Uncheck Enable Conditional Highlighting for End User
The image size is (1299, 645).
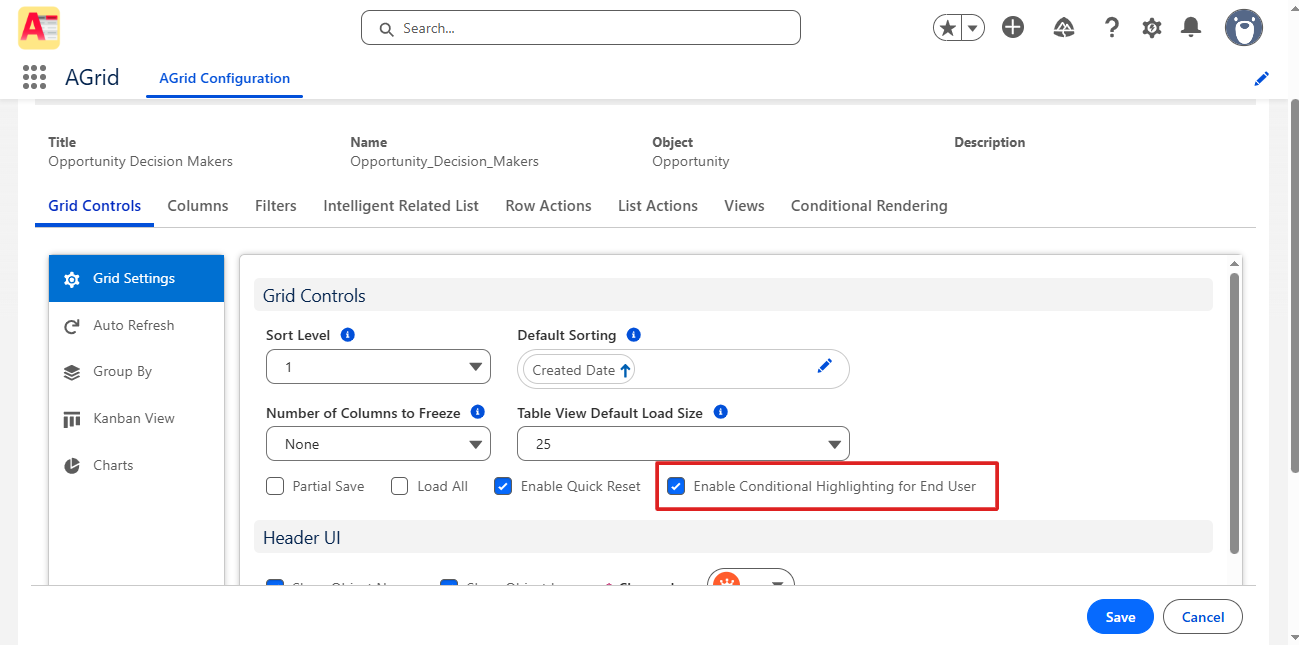point(676,487)
